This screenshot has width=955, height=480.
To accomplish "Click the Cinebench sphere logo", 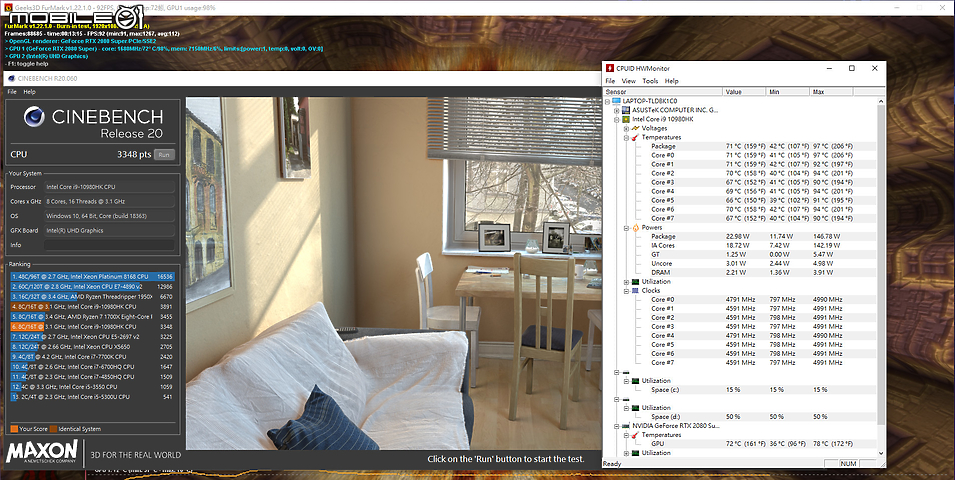I will 34,116.
